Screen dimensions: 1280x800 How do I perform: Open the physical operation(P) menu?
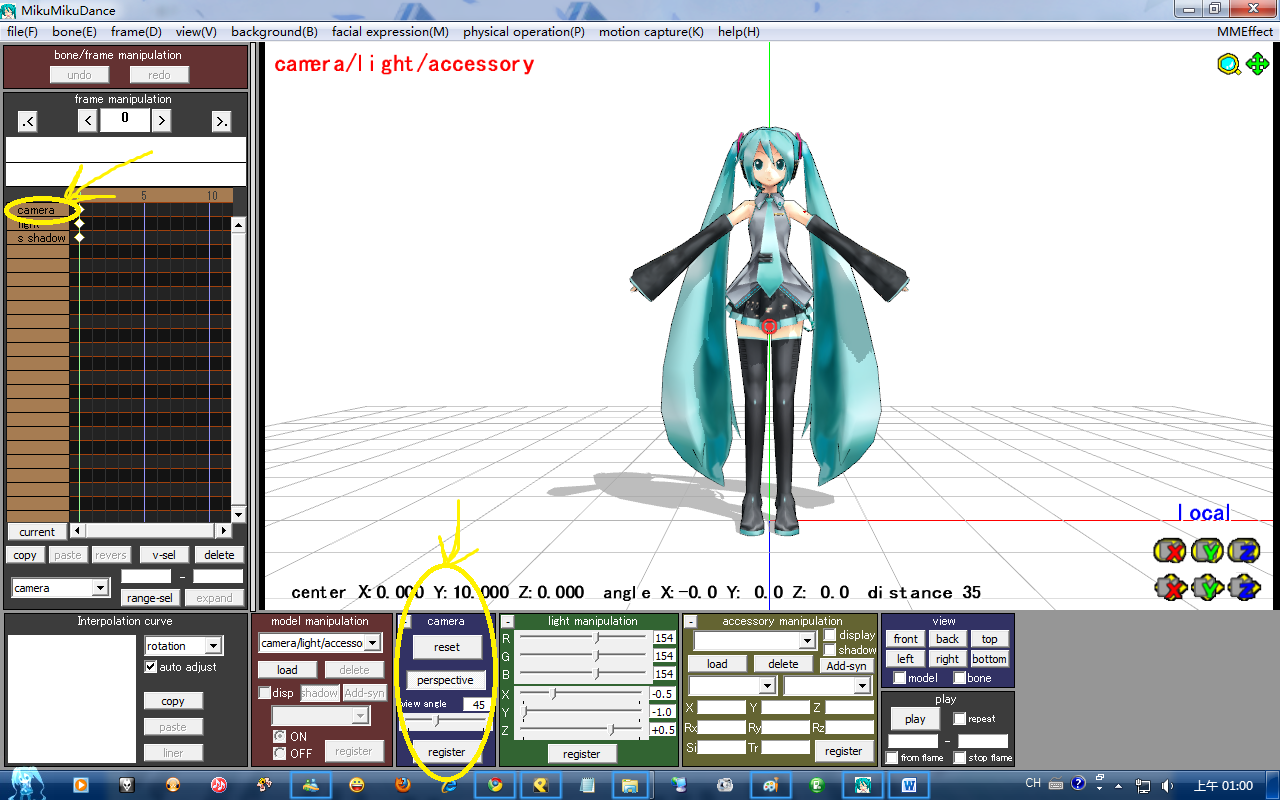click(524, 32)
